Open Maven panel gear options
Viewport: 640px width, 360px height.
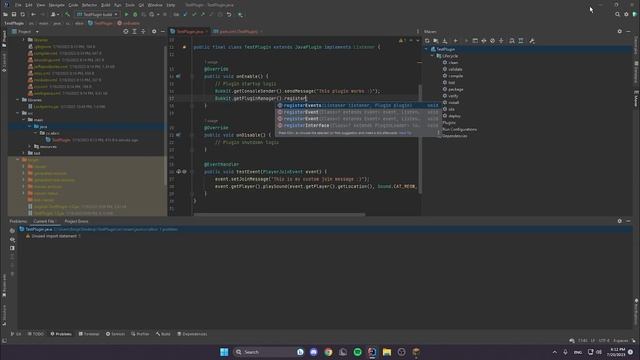[x=620, y=31]
